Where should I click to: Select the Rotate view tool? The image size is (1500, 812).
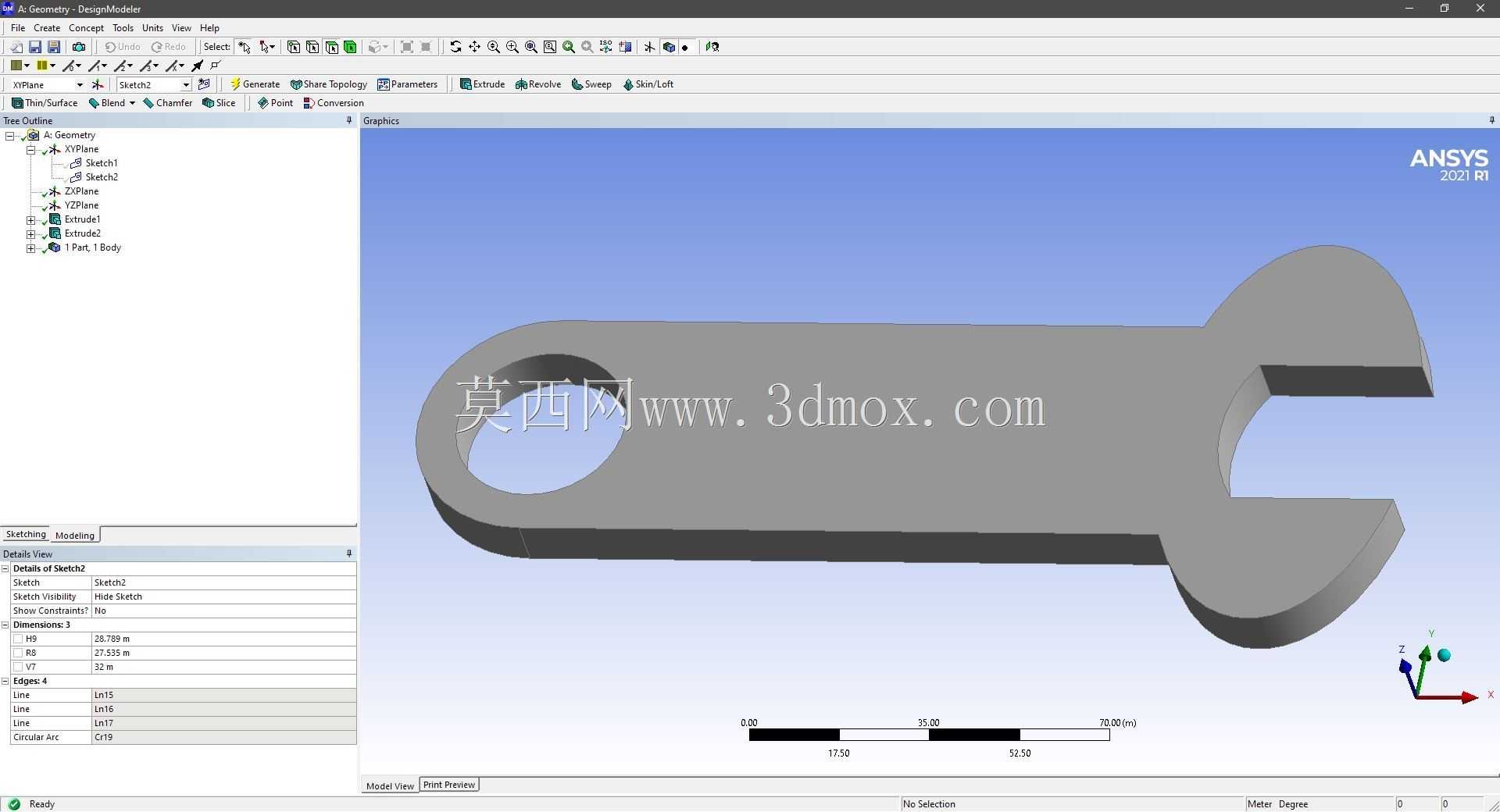click(455, 47)
